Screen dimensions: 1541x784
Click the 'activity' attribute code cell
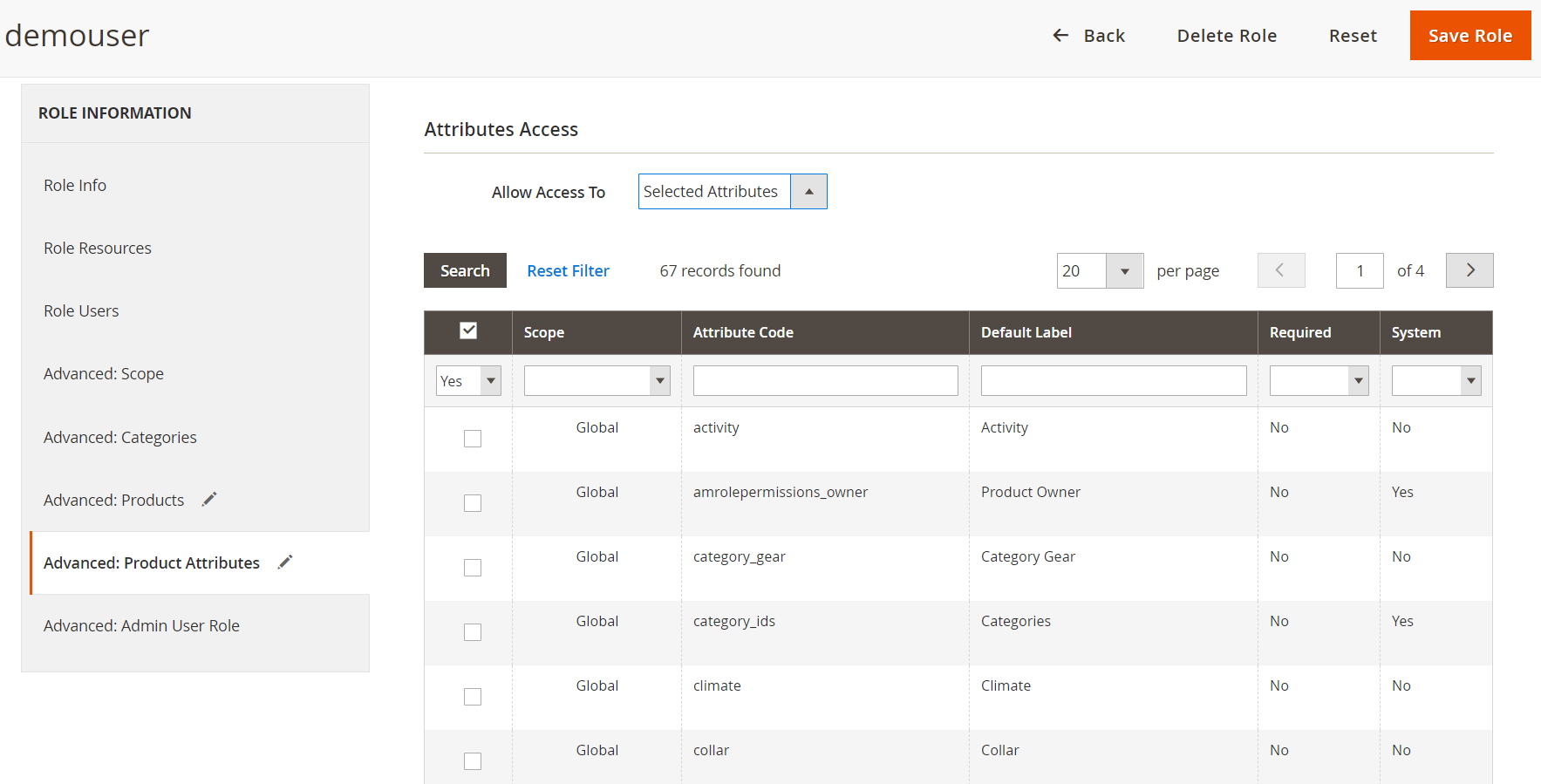(716, 427)
